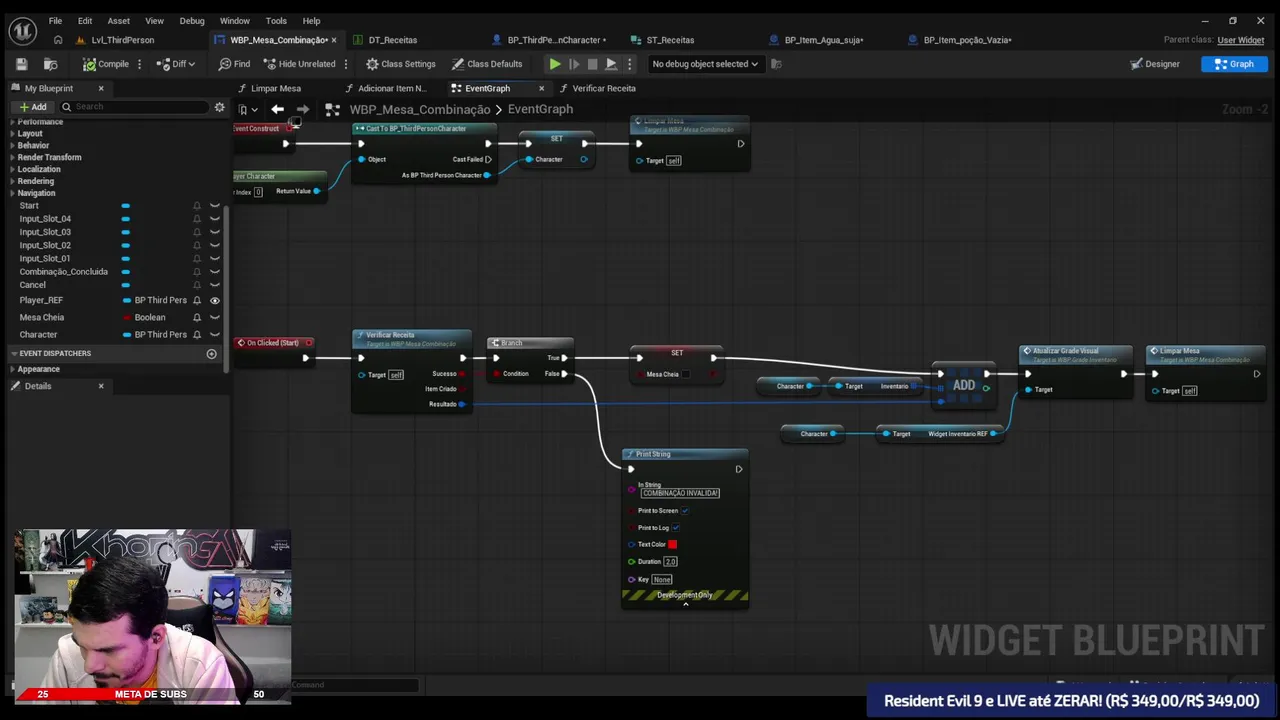Click WBP_Mesa_Combinação breadcrumb
This screenshot has height=720, width=1280.
420,109
